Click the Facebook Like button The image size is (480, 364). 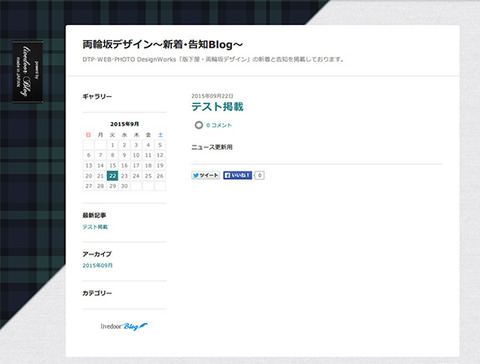[237, 175]
